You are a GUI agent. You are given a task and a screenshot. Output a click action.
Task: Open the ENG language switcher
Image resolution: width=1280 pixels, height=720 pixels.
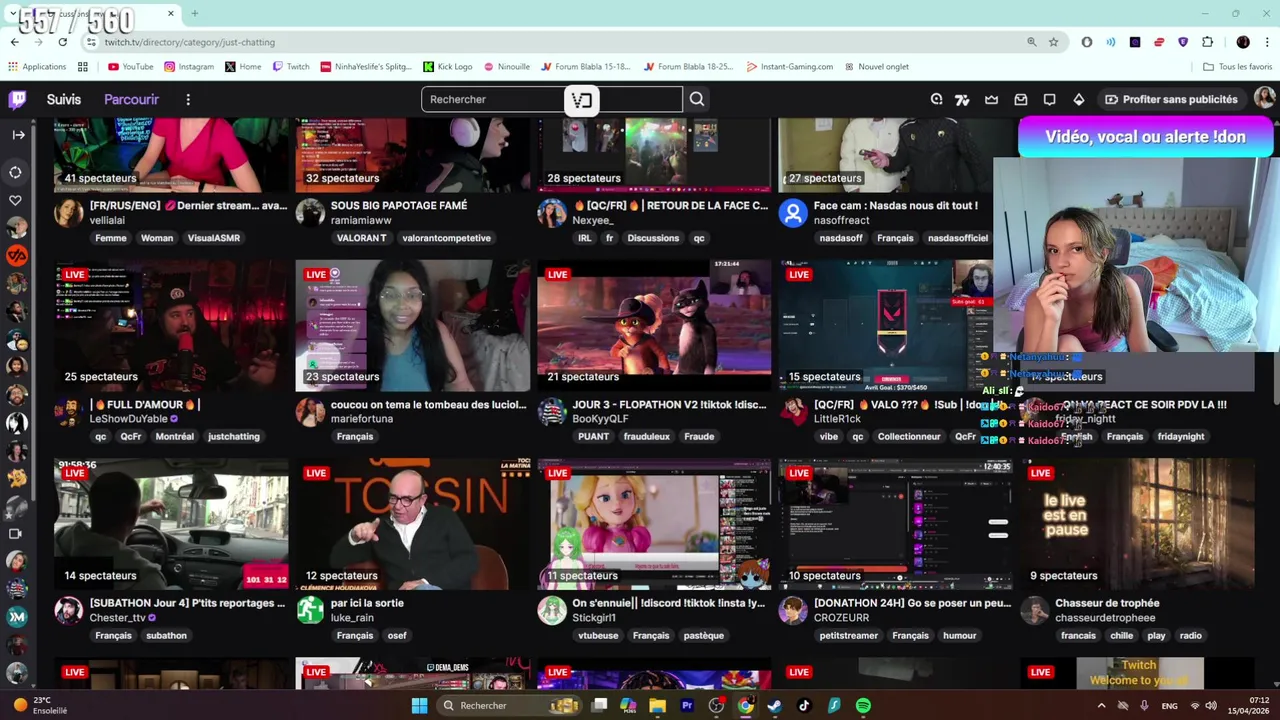[1169, 706]
